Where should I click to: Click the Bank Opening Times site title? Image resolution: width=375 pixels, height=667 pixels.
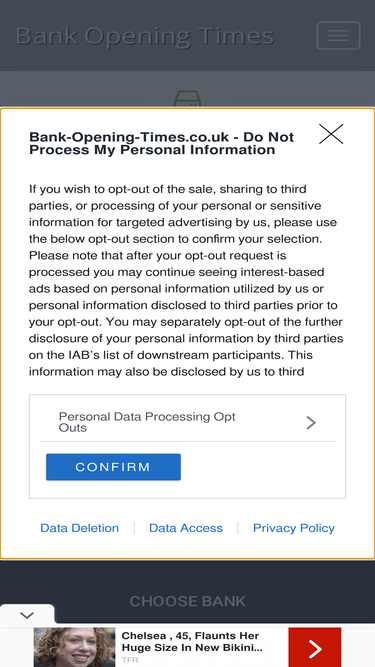click(x=145, y=36)
